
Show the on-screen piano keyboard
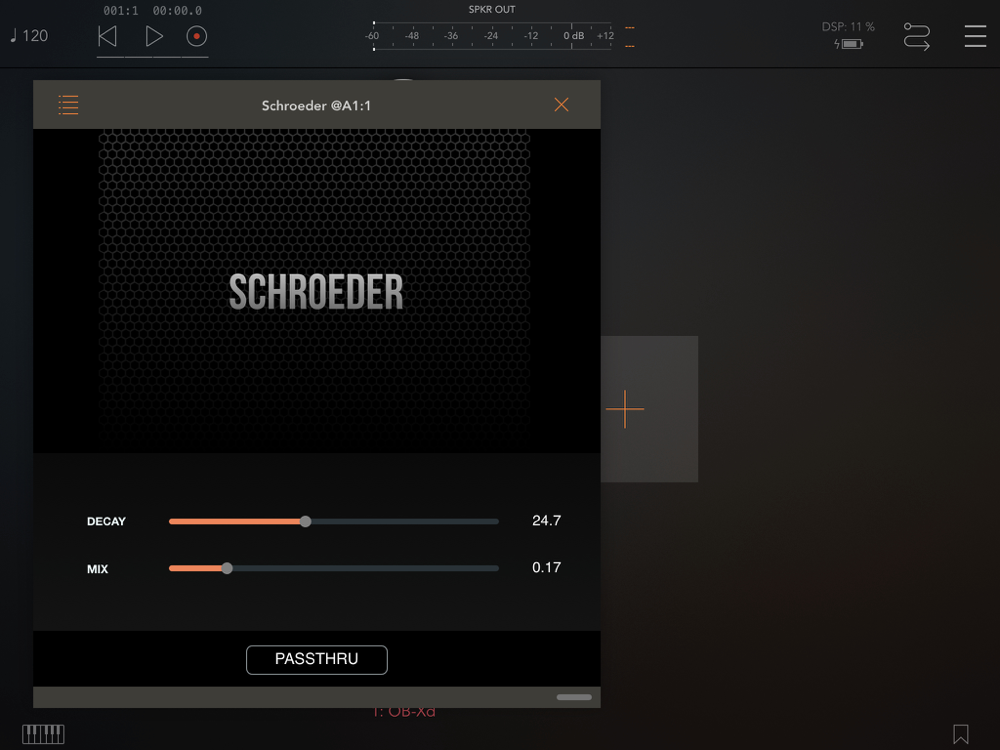click(x=43, y=734)
